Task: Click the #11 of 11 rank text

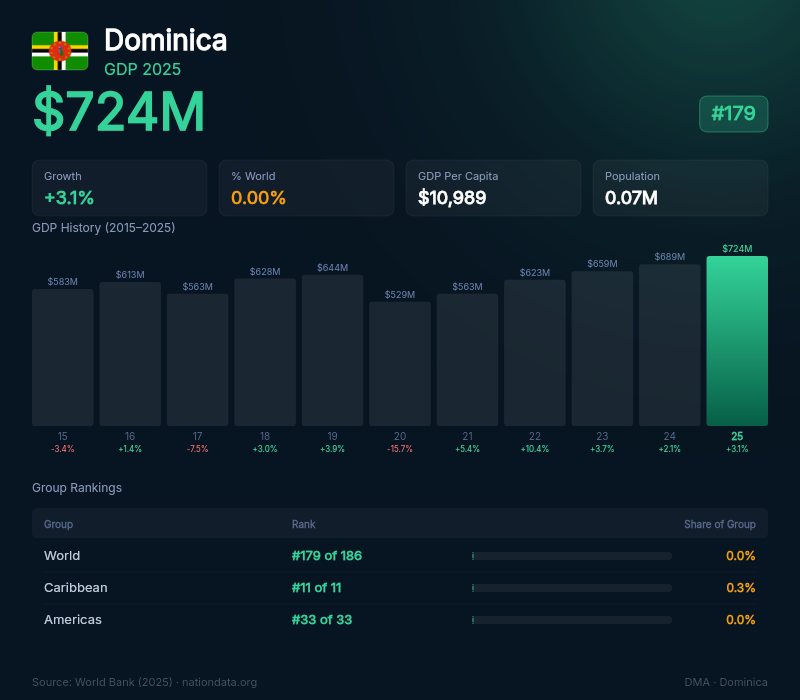Action: [316, 588]
